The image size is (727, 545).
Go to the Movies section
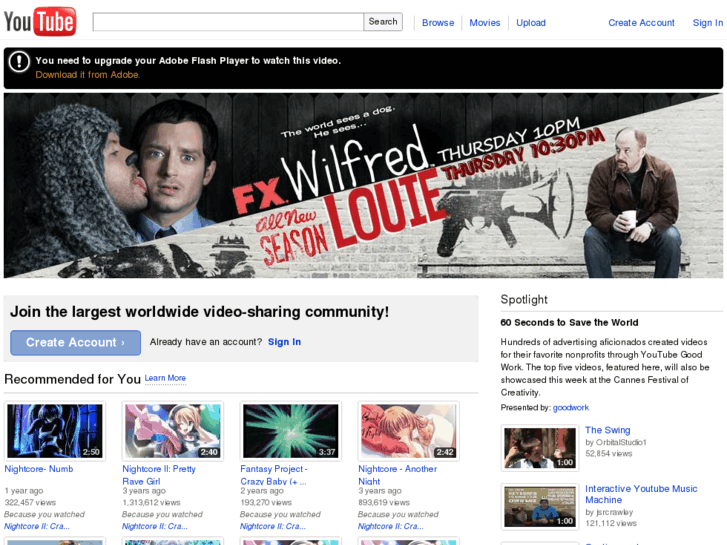485,23
